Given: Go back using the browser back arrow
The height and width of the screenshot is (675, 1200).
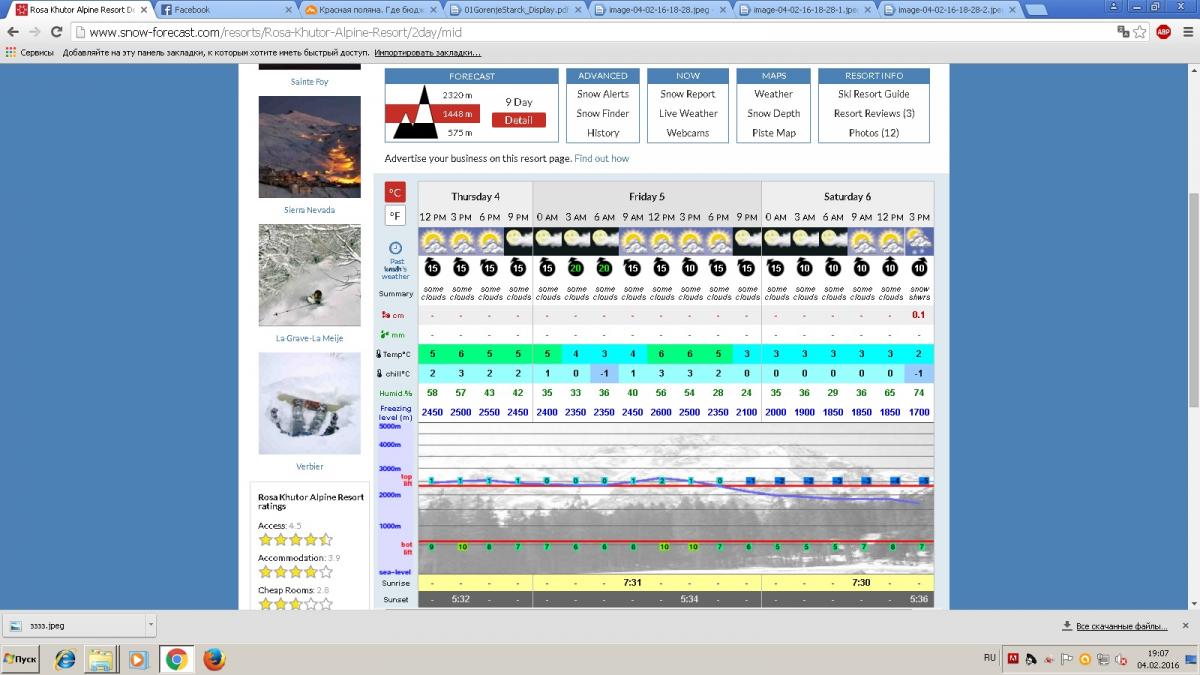Looking at the screenshot, I should [13, 32].
